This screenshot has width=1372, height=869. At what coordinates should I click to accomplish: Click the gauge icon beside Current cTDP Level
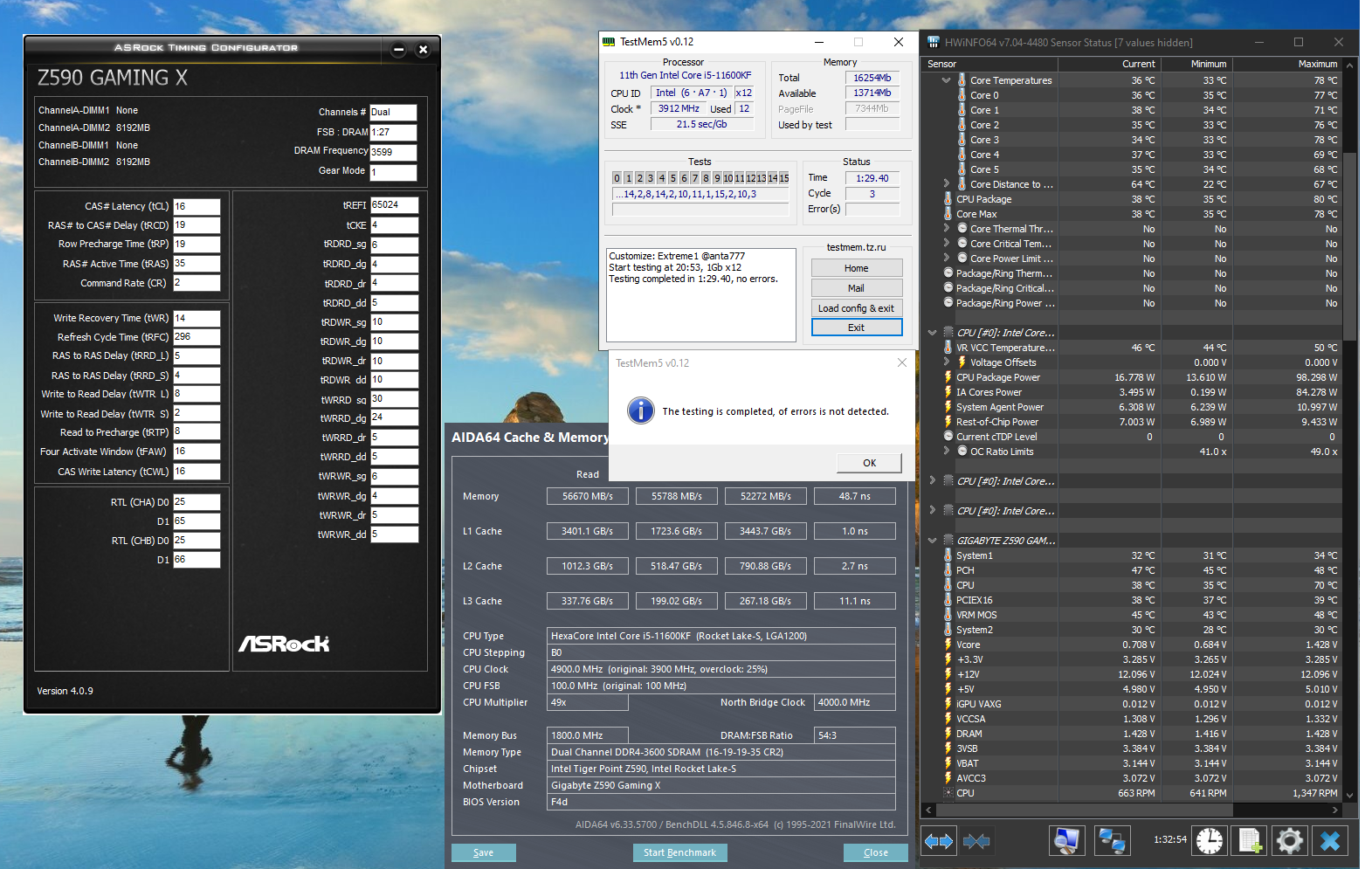tap(948, 437)
